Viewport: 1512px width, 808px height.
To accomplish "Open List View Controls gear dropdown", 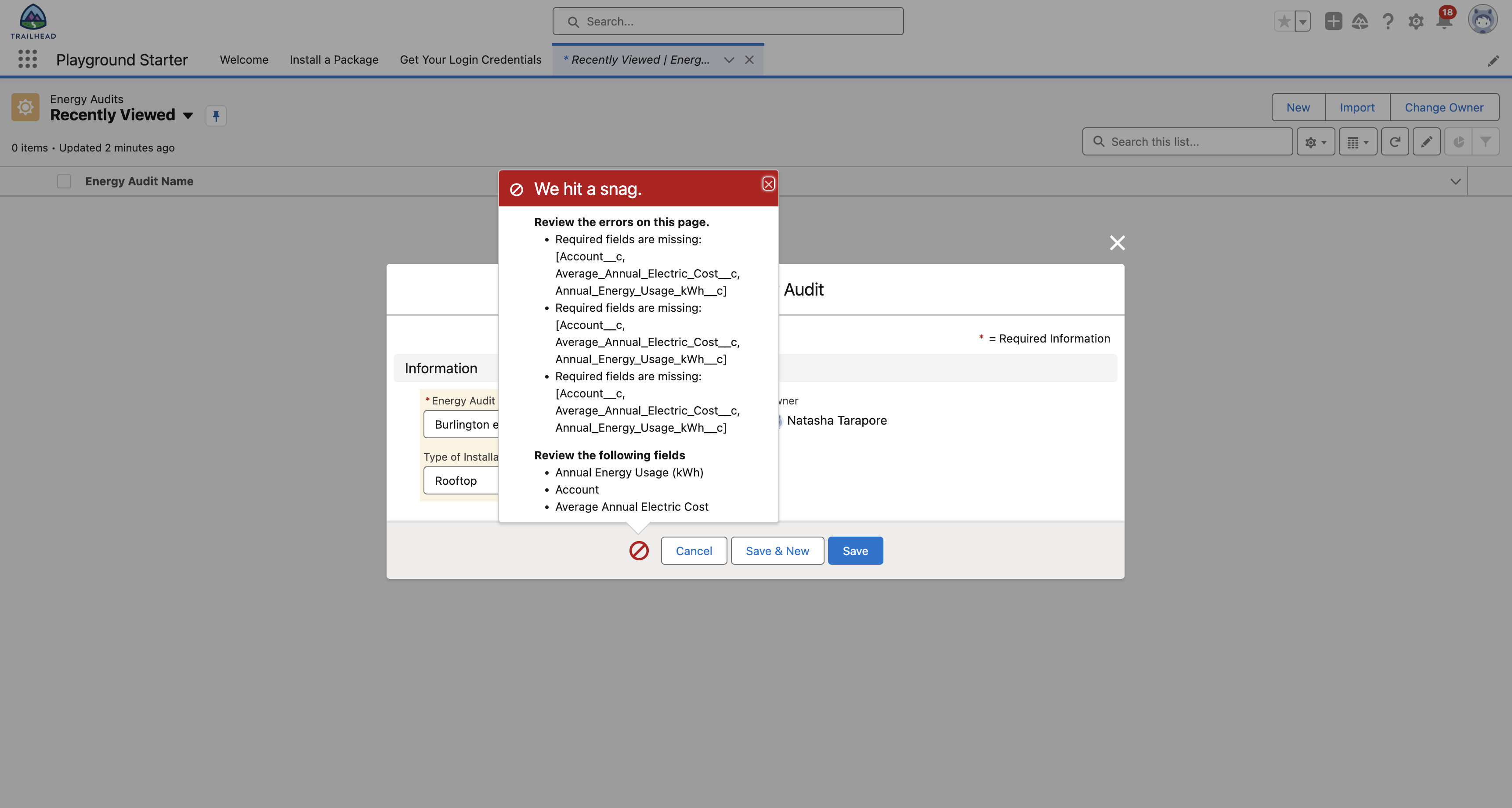I will pyautogui.click(x=1315, y=142).
